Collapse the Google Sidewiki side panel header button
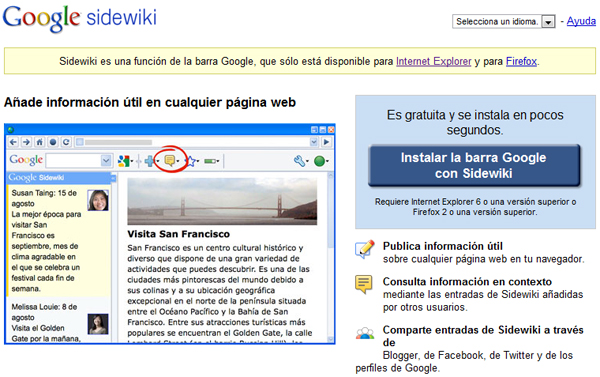The height and width of the screenshot is (377, 600). pyautogui.click(x=113, y=178)
